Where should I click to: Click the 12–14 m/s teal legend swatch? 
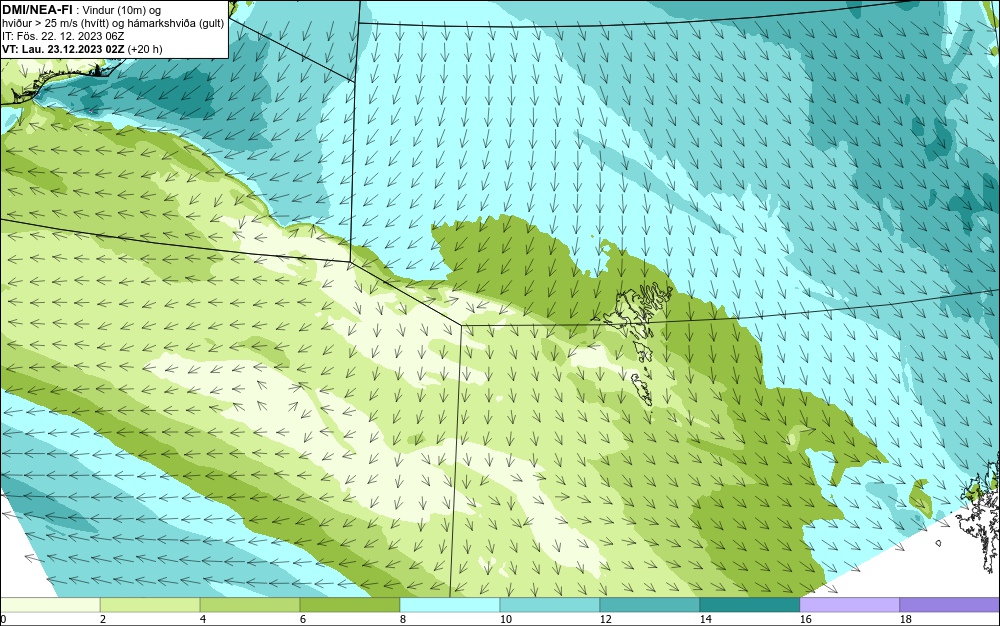650,605
